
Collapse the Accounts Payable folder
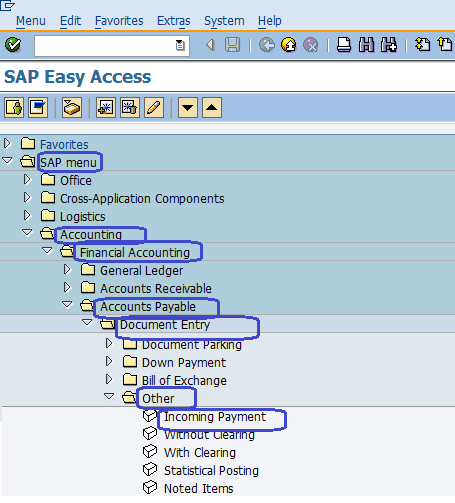pyautogui.click(x=67, y=304)
